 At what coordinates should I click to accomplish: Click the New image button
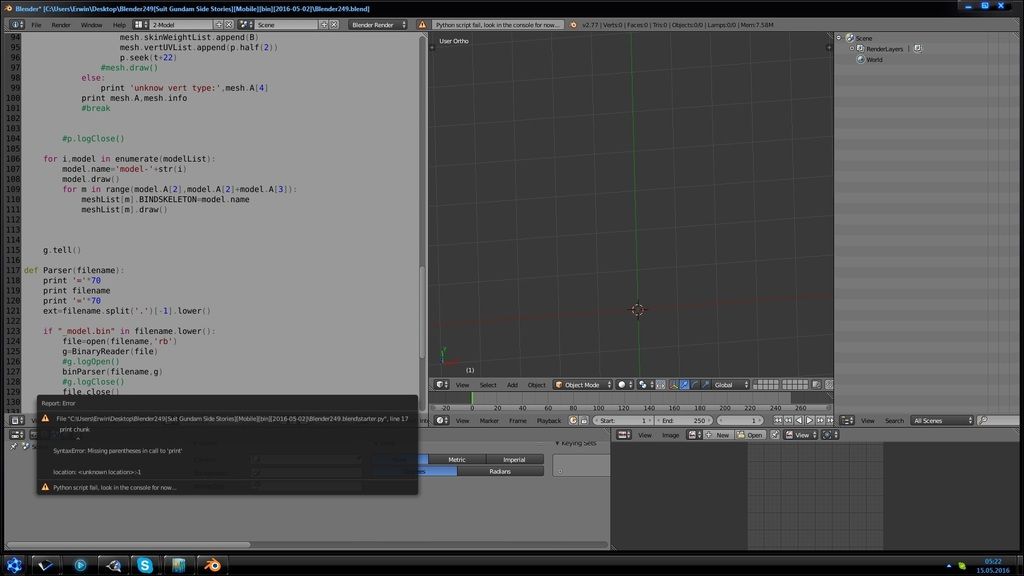point(718,435)
